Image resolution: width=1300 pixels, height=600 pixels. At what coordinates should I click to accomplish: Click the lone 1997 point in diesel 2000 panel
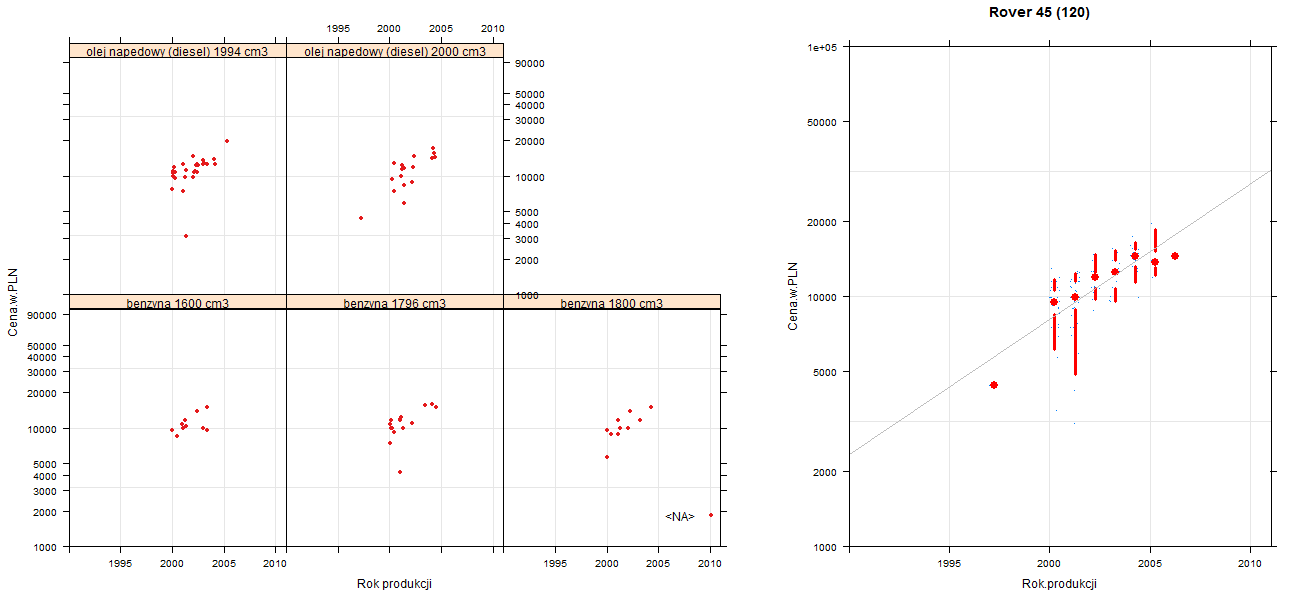361,218
